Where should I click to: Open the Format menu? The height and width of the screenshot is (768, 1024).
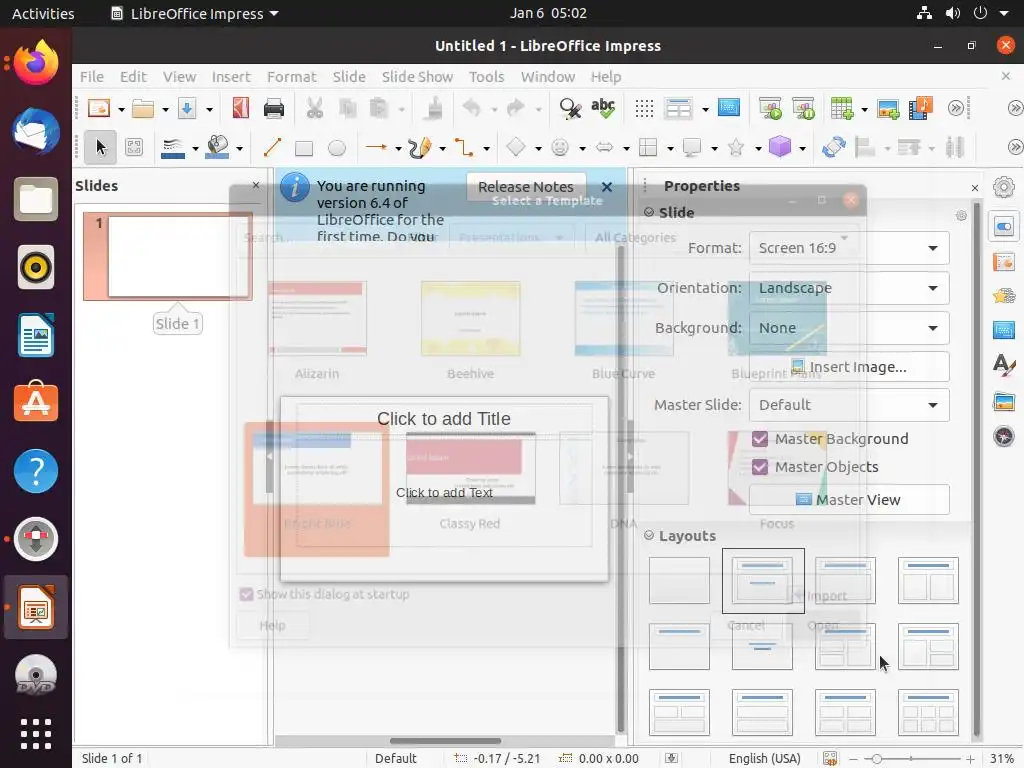(291, 76)
